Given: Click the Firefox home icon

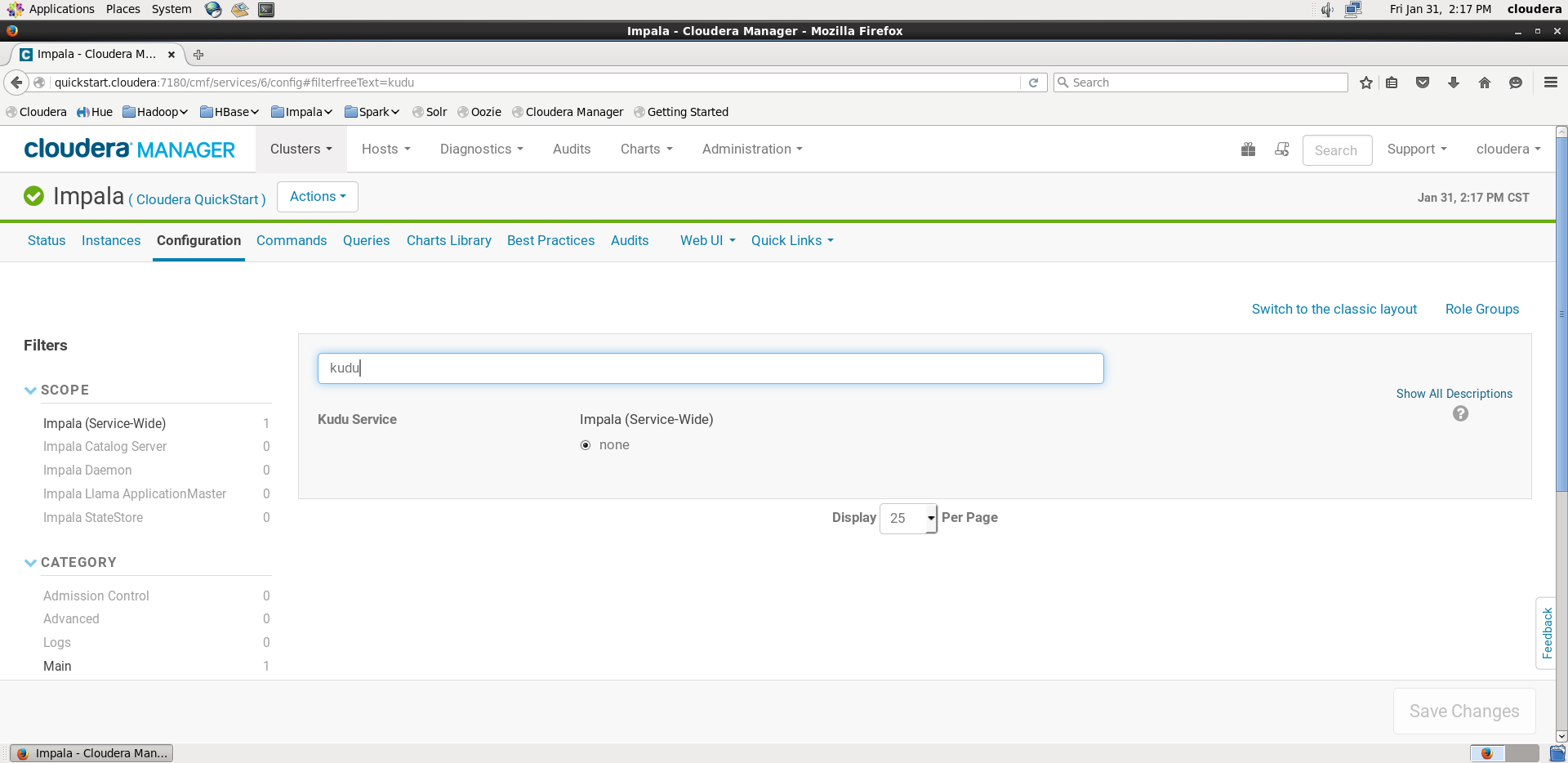Looking at the screenshot, I should pyautogui.click(x=1484, y=83).
